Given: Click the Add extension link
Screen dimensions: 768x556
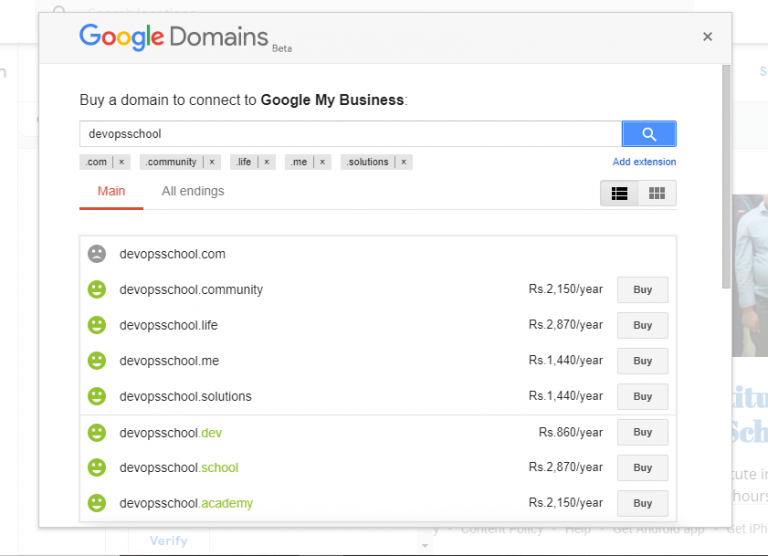Looking at the screenshot, I should [644, 162].
